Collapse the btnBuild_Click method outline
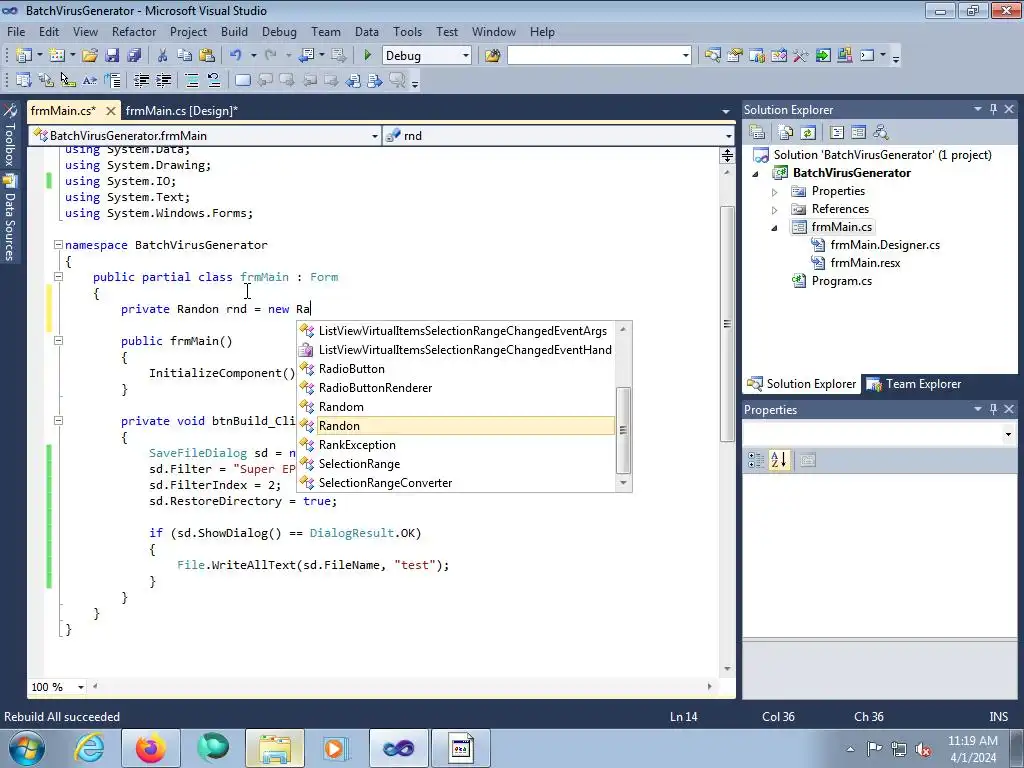Viewport: 1024px width, 768px height. coord(58,421)
